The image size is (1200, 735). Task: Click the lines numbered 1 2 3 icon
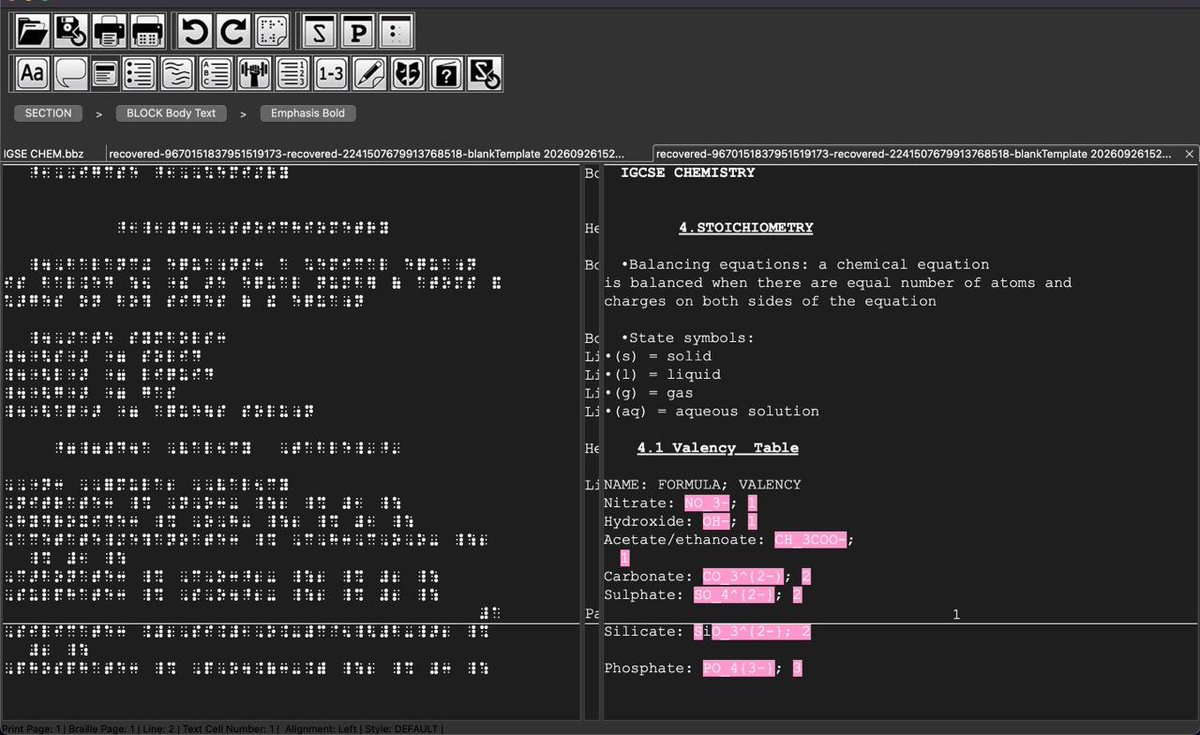tap(294, 73)
